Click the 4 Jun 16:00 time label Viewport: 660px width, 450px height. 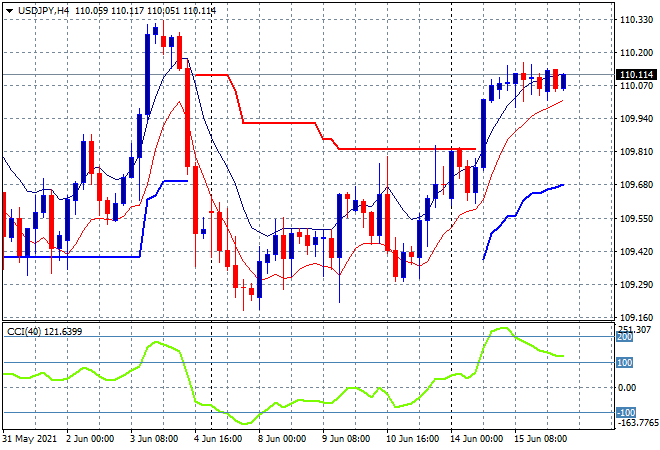(x=218, y=439)
